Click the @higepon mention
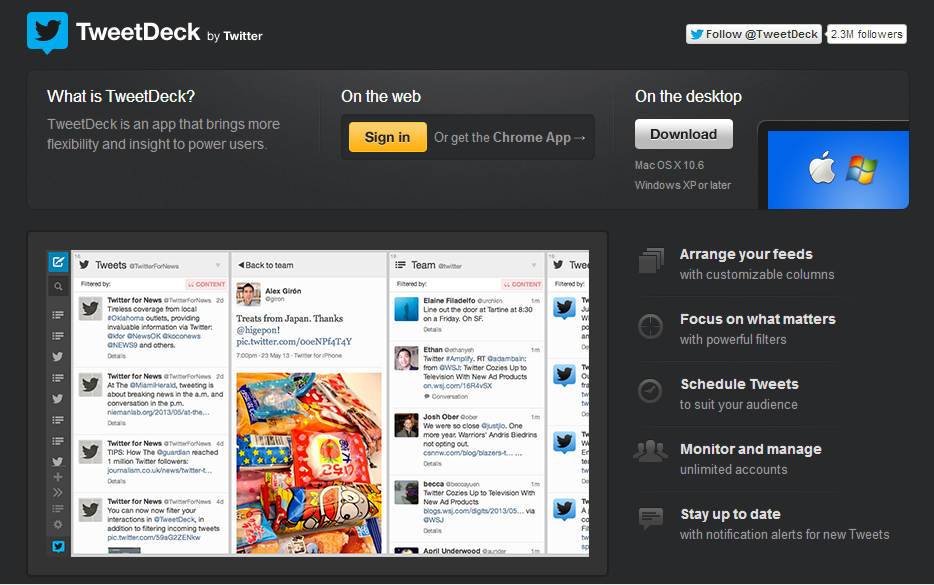 tap(256, 330)
